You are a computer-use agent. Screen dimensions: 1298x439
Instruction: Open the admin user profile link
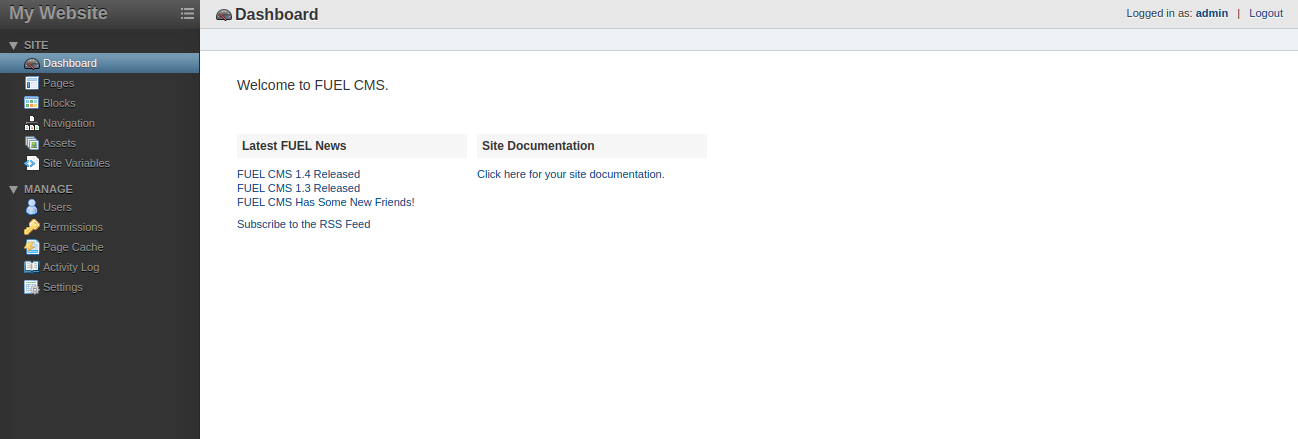point(1211,13)
